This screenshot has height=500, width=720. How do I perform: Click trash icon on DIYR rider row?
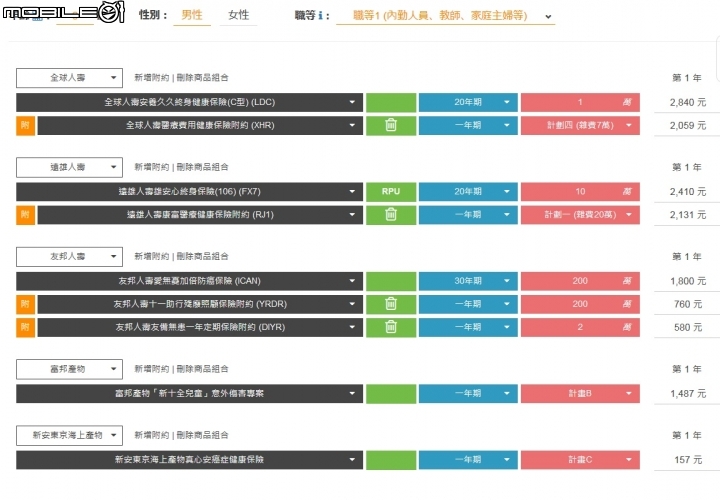point(391,327)
